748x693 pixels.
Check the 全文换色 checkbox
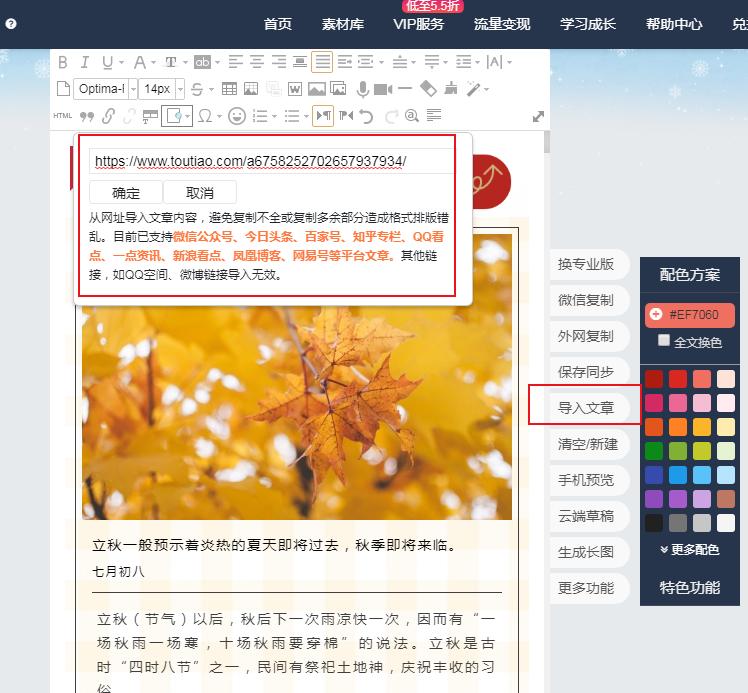click(664, 340)
